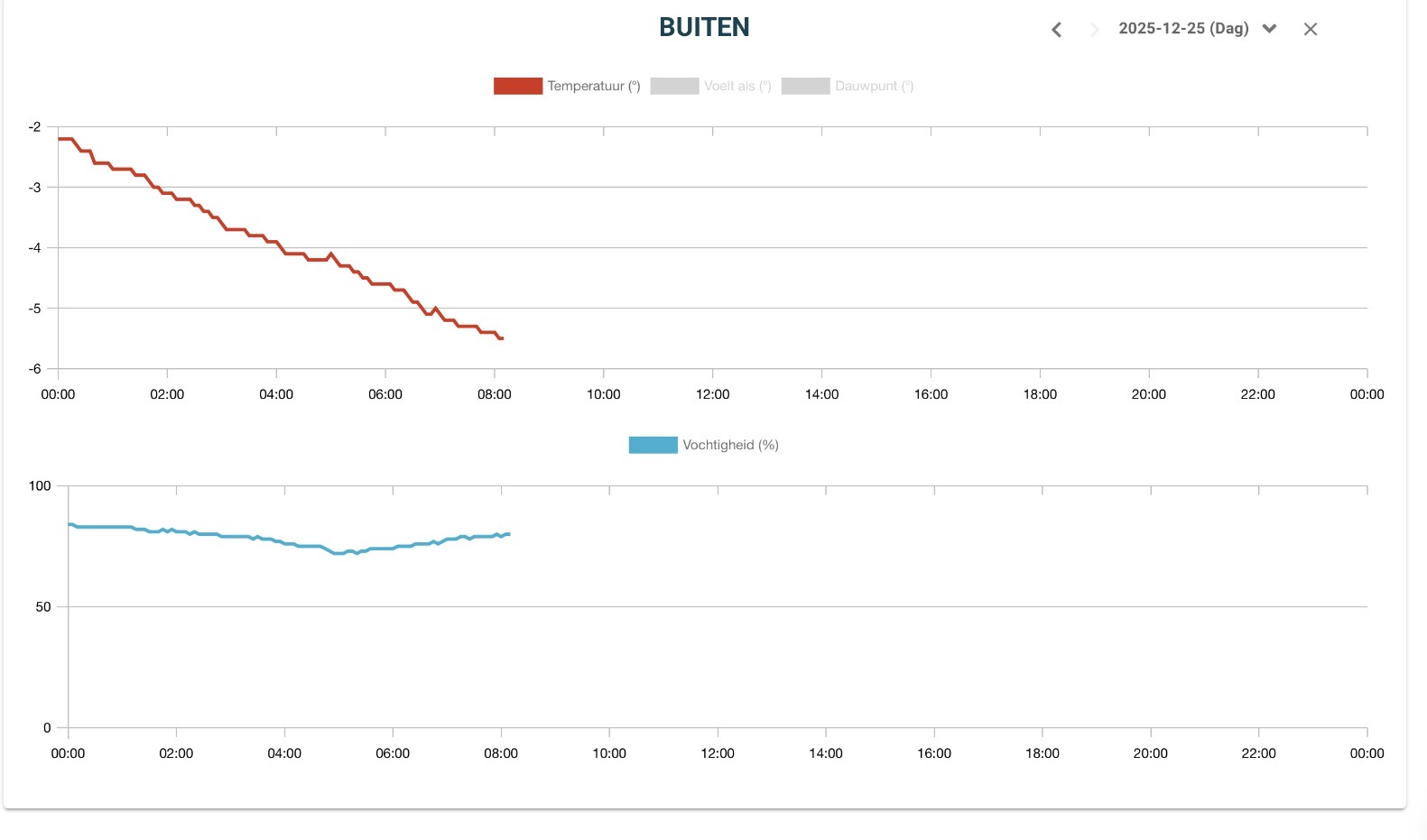
Task: Enable the Voelt als series label
Action: pos(737,87)
